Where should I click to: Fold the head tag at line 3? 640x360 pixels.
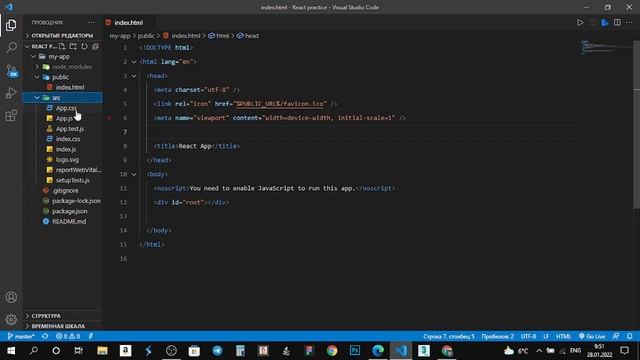click(x=134, y=76)
